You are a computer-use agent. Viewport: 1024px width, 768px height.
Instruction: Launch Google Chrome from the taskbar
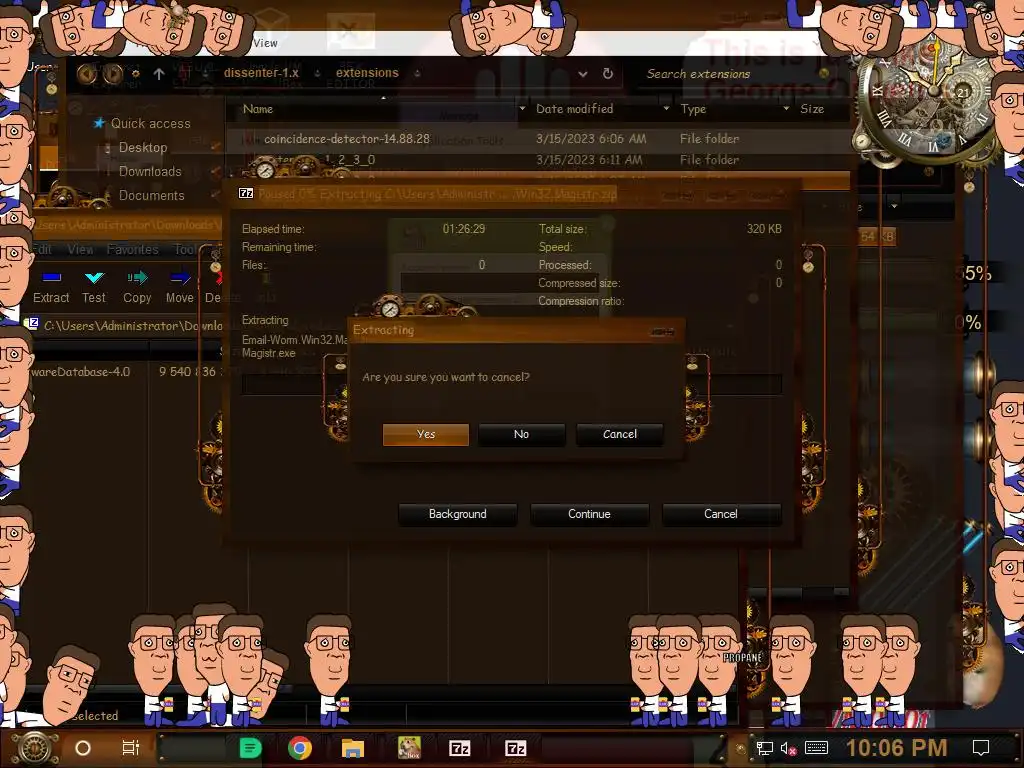[300, 748]
